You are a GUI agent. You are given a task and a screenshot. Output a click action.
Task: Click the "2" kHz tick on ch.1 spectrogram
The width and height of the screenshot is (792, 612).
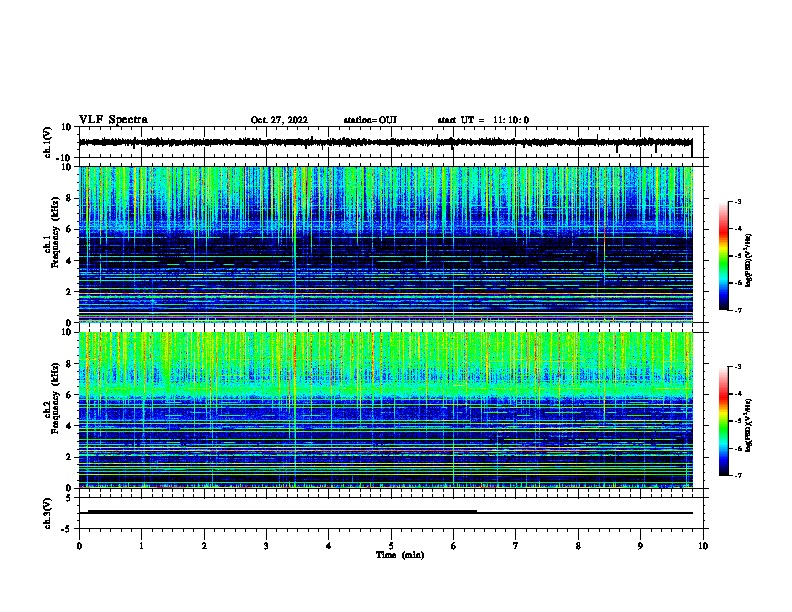point(69,292)
